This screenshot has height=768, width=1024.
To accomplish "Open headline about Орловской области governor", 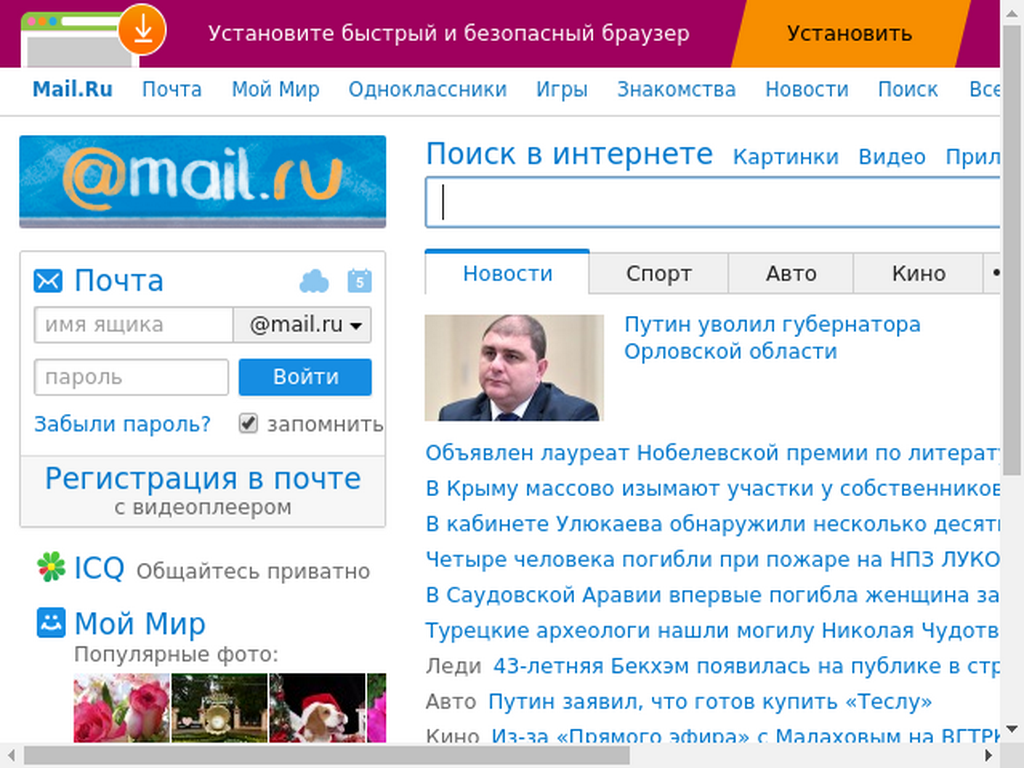I will 772,338.
